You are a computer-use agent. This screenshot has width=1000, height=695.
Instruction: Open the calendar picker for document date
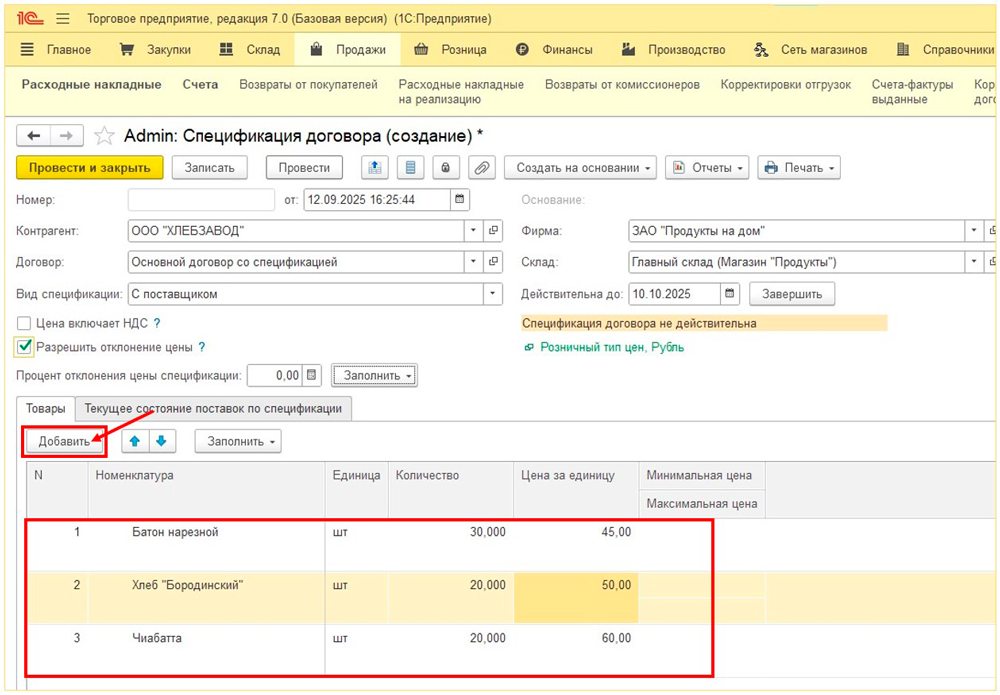click(x=459, y=200)
